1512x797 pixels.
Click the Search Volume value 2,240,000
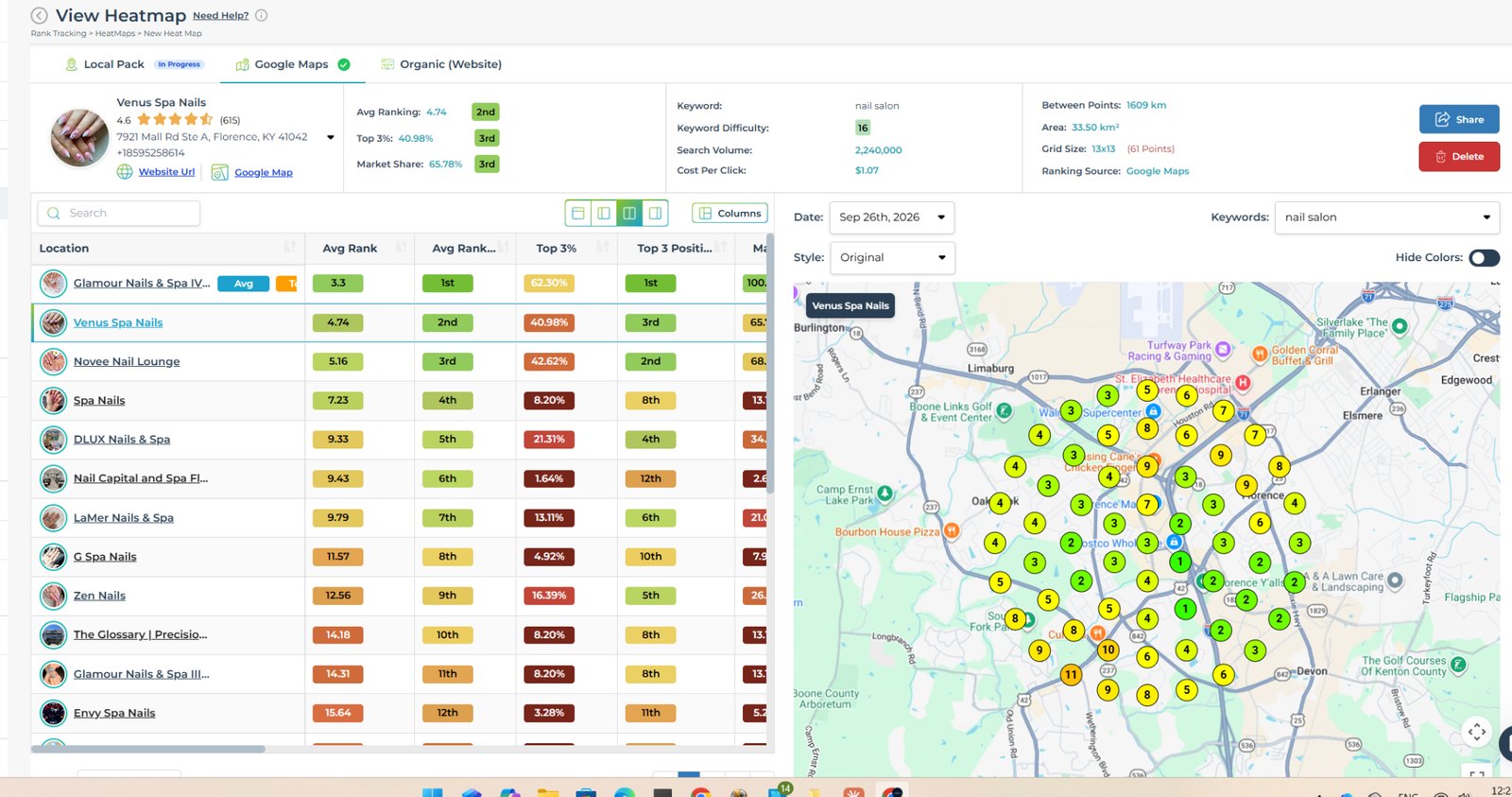click(879, 150)
